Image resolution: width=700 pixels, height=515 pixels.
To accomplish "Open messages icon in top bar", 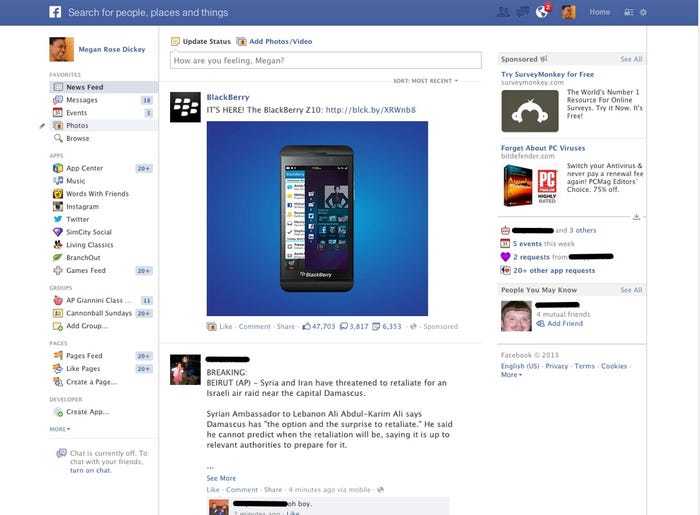I will 522,12.
